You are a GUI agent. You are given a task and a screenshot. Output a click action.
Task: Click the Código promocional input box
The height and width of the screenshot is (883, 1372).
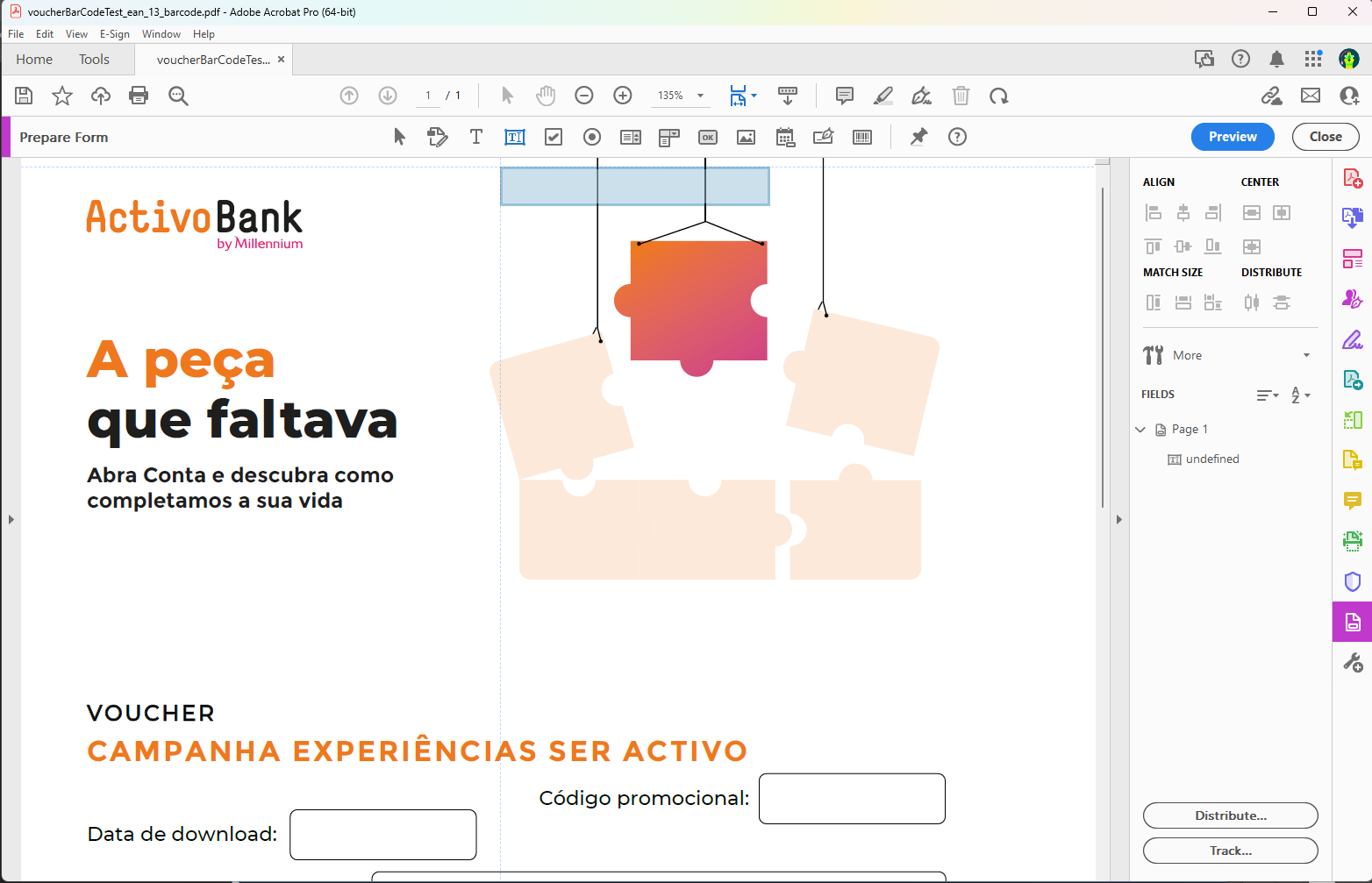click(x=851, y=799)
